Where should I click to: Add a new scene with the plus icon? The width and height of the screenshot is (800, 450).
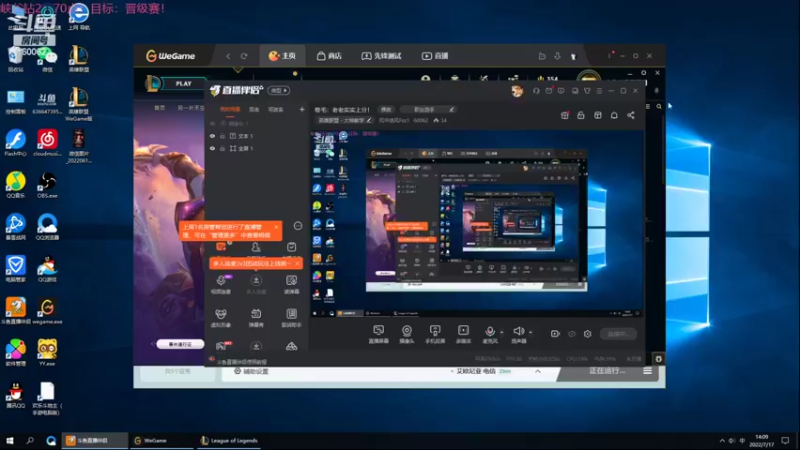pos(302,109)
